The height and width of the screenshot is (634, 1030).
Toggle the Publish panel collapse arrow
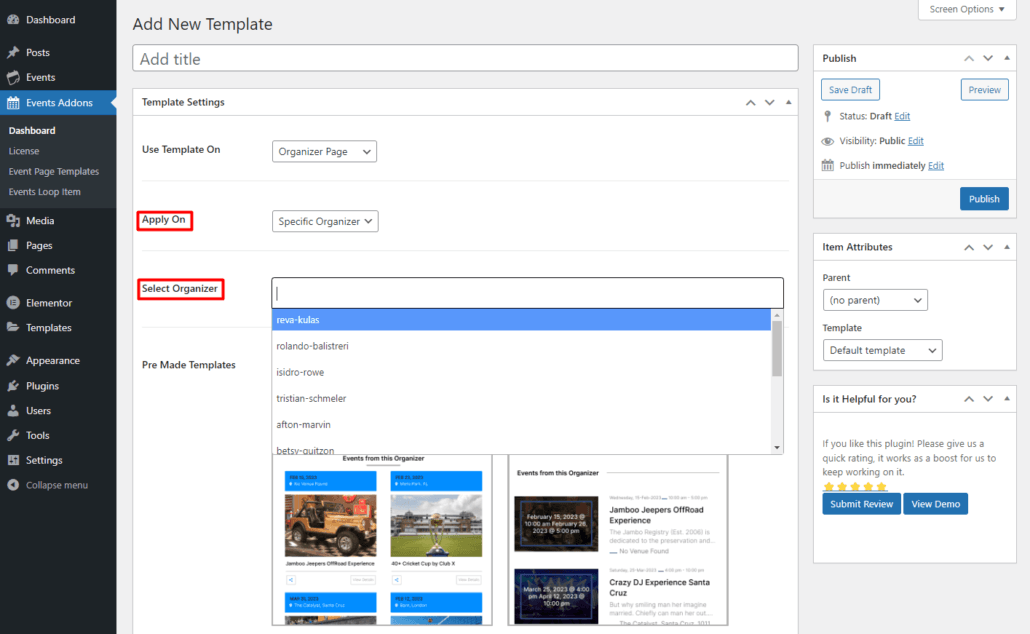(1007, 59)
